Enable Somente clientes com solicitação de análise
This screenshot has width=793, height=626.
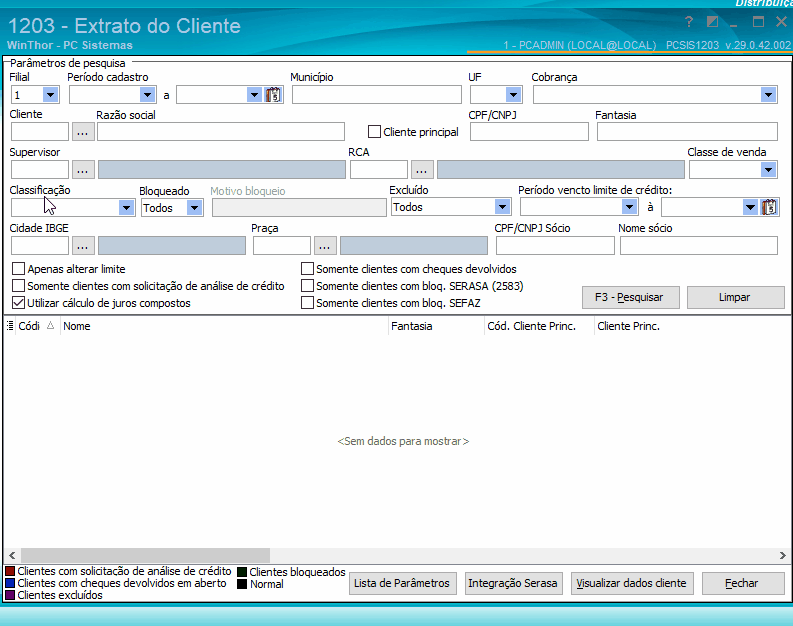pyautogui.click(x=18, y=286)
